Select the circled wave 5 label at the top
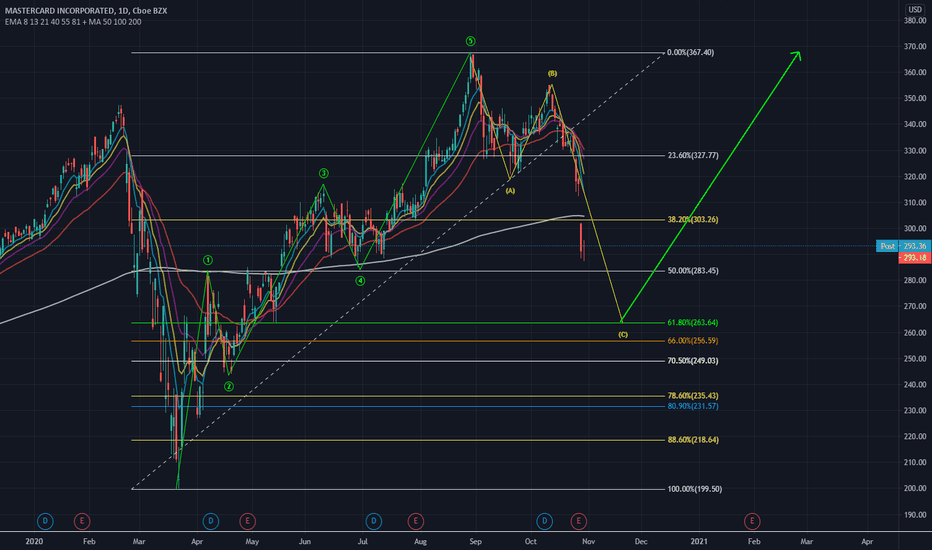Viewport: 932px width, 550px height. tap(471, 41)
